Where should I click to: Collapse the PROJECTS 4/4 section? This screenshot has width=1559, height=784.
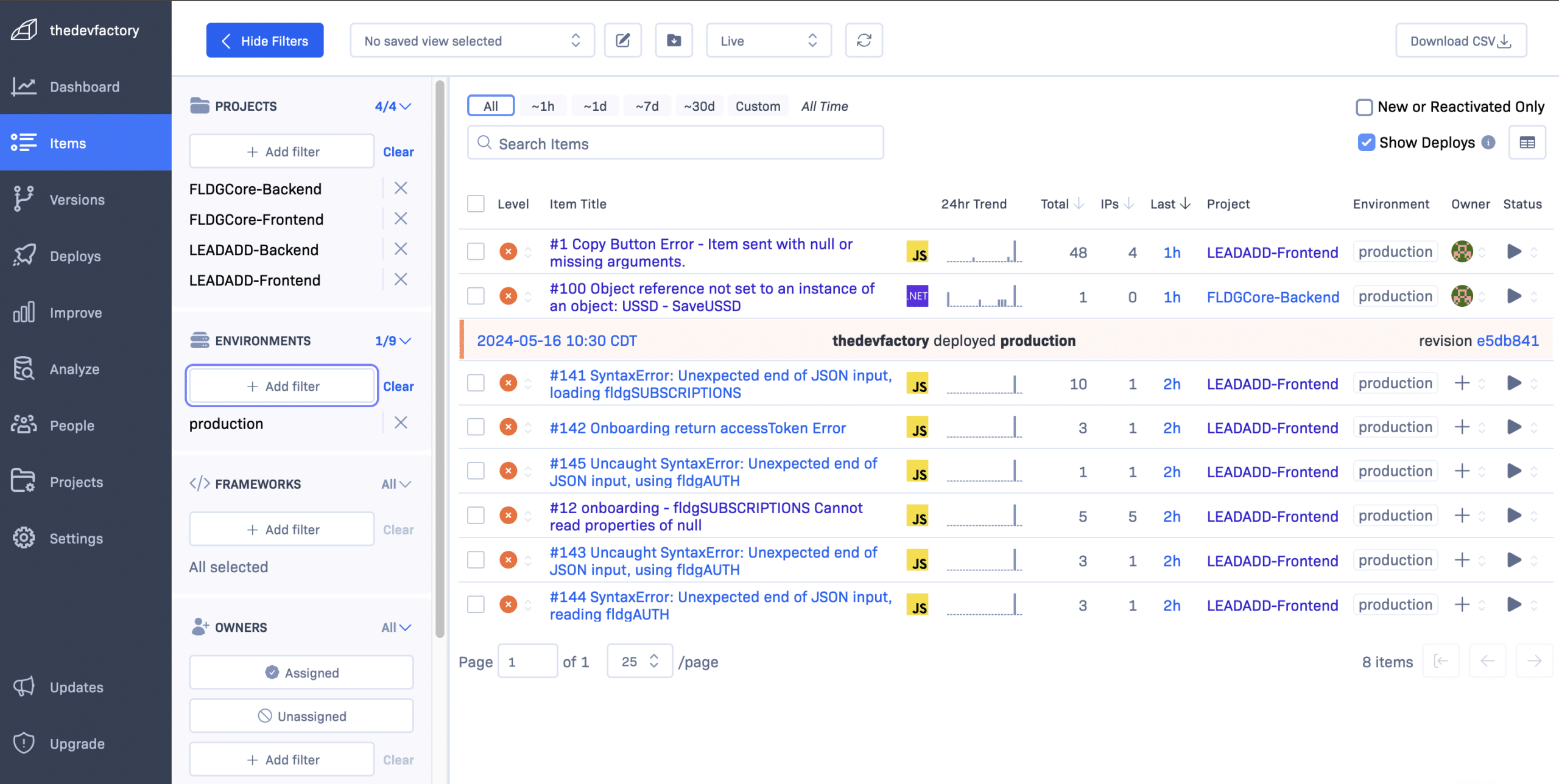[x=393, y=105]
